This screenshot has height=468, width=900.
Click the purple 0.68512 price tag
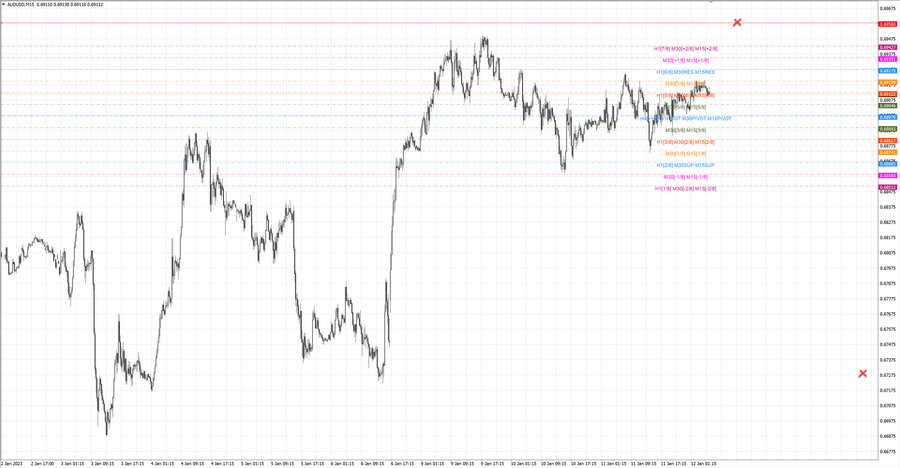[888, 187]
